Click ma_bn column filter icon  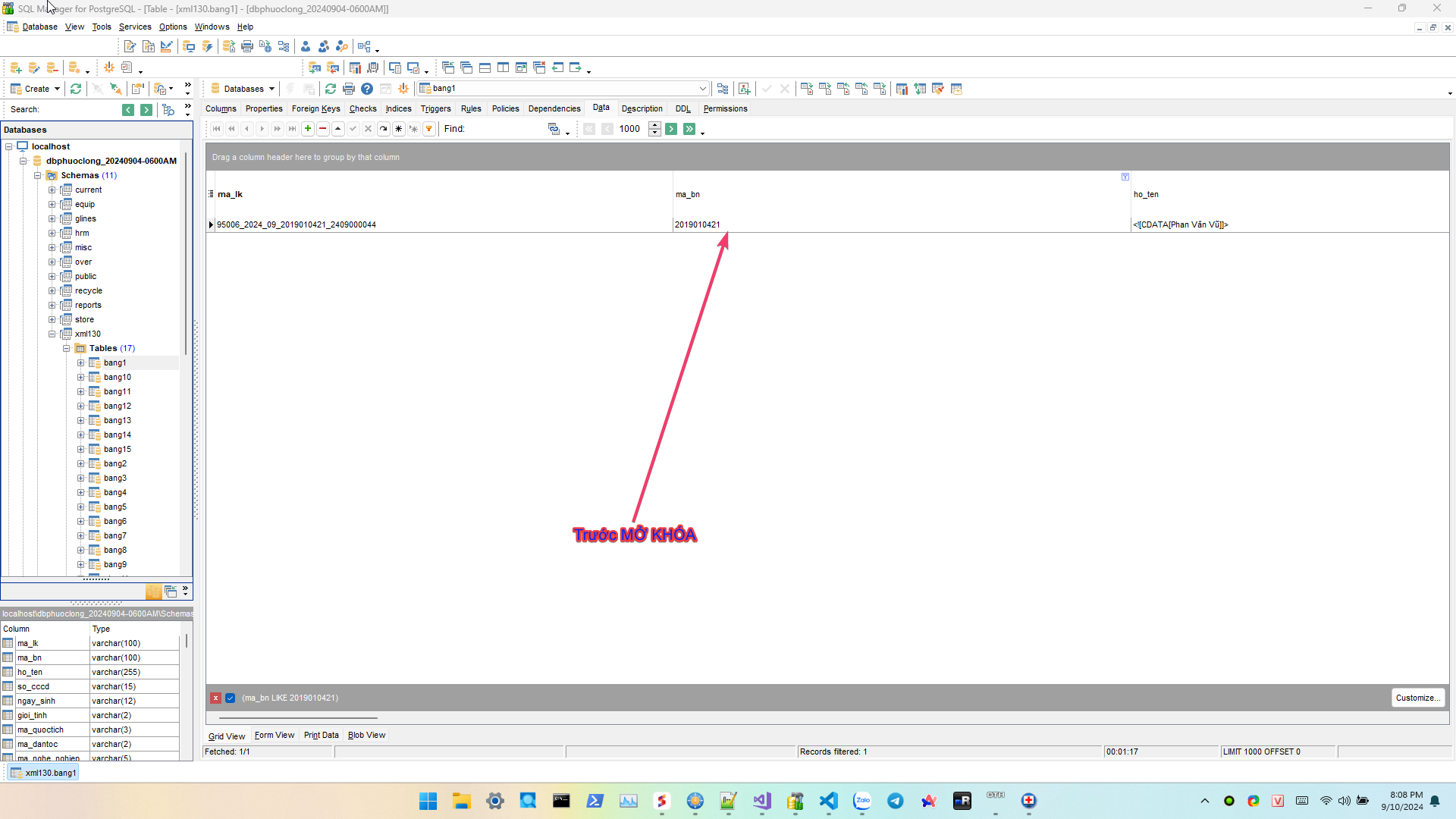tap(1125, 177)
